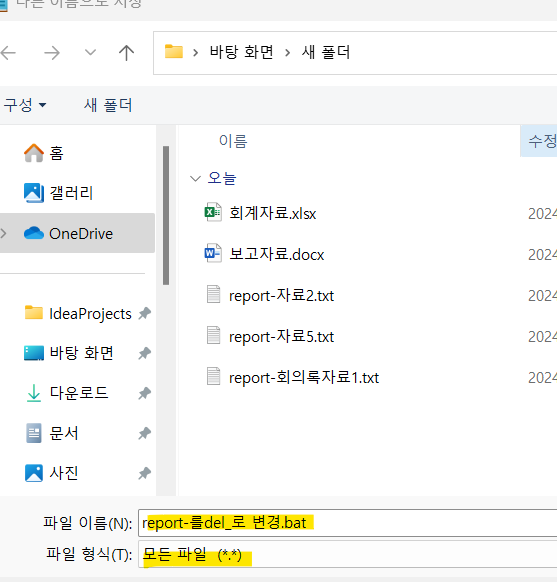Image resolution: width=557 pixels, height=582 pixels.
Task: Click the folder icon in address bar
Action: [x=174, y=52]
